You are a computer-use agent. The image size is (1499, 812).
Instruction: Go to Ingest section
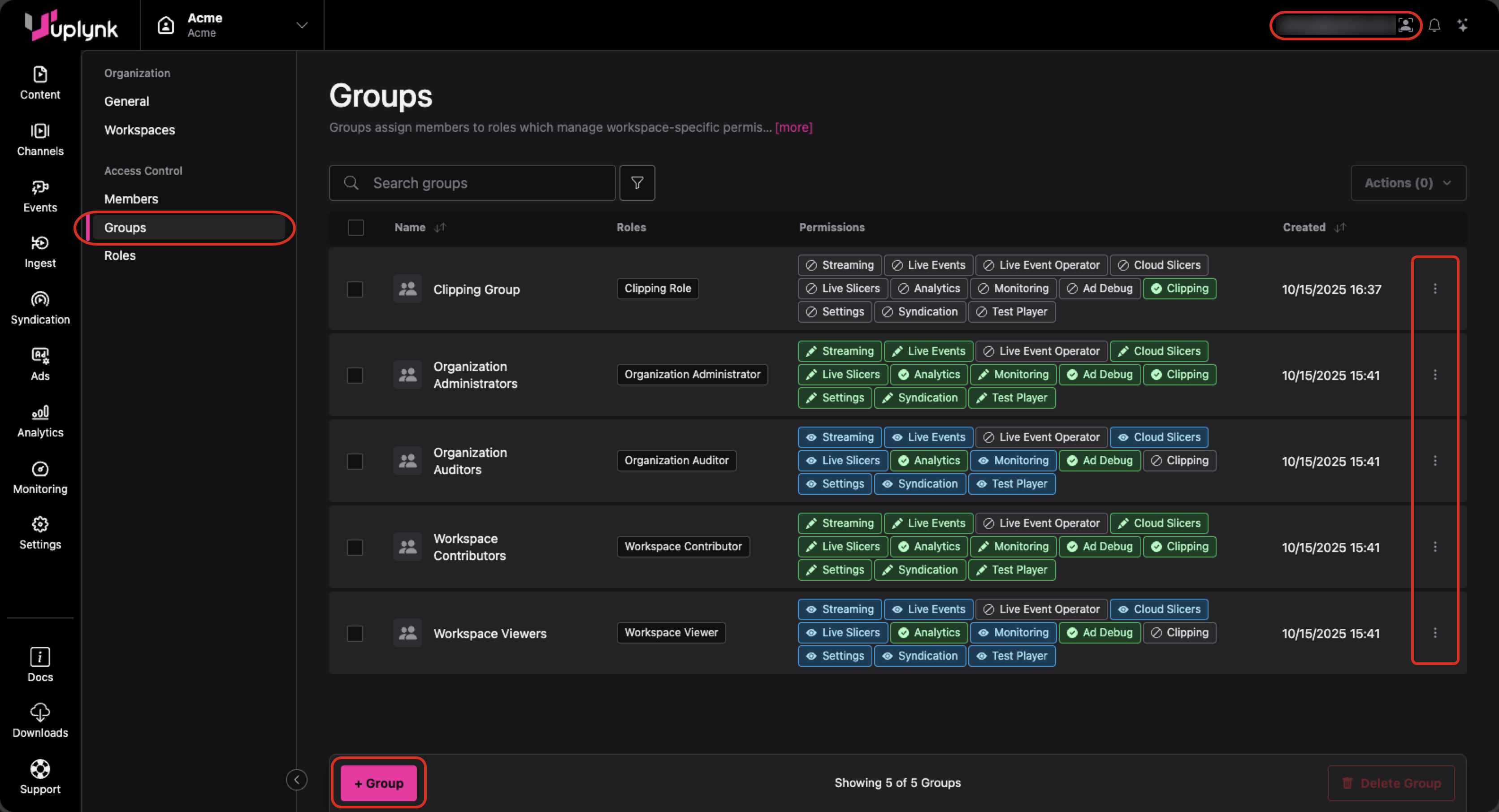39,252
